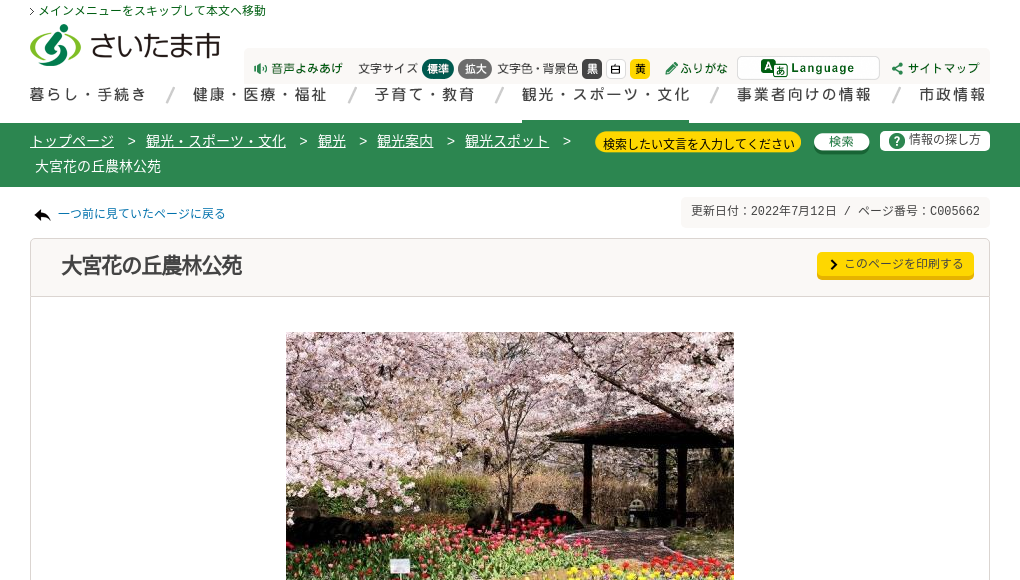The width and height of the screenshot is (1020, 580).
Task: Select the 黄 yellow background color swatch
Action: coord(640,69)
